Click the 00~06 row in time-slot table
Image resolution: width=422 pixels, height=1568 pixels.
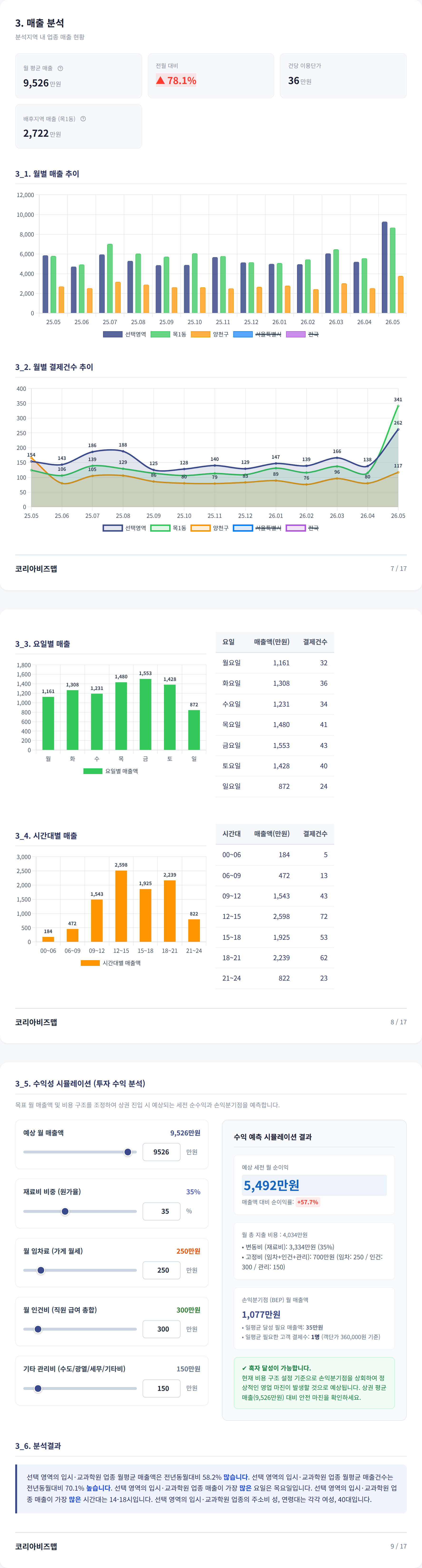tap(275, 855)
